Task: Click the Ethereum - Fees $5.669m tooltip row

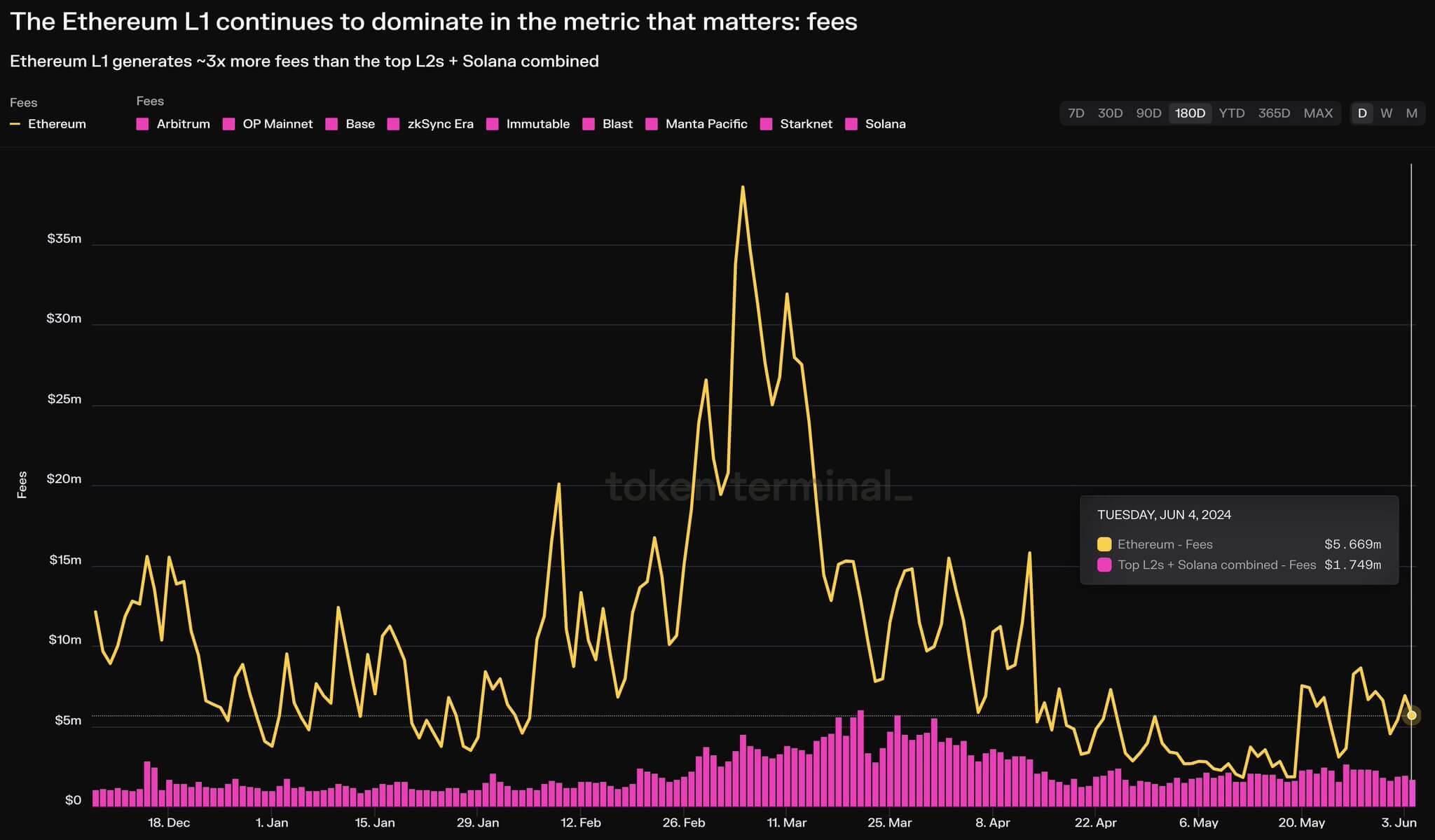Action: click(1239, 544)
